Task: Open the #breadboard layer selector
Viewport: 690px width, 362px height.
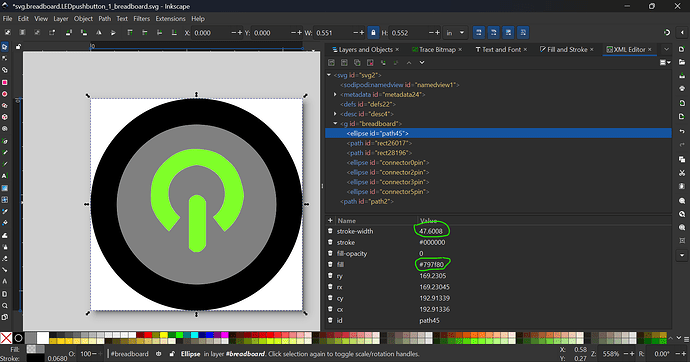Action: coord(130,354)
